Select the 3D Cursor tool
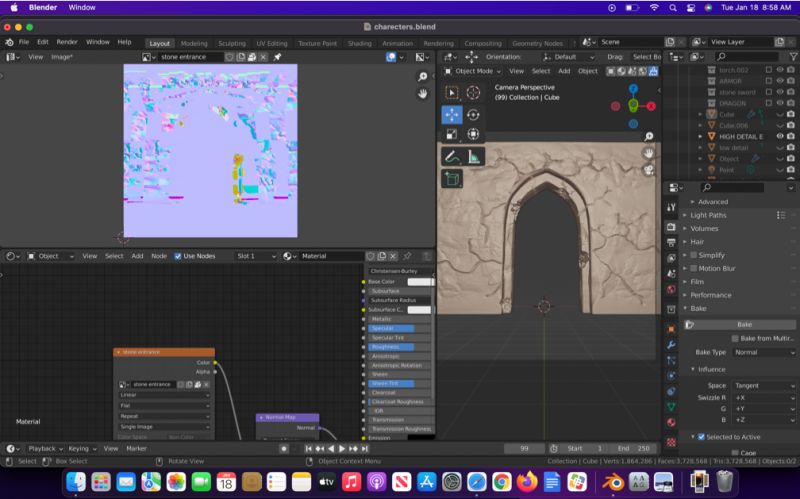 (x=473, y=92)
